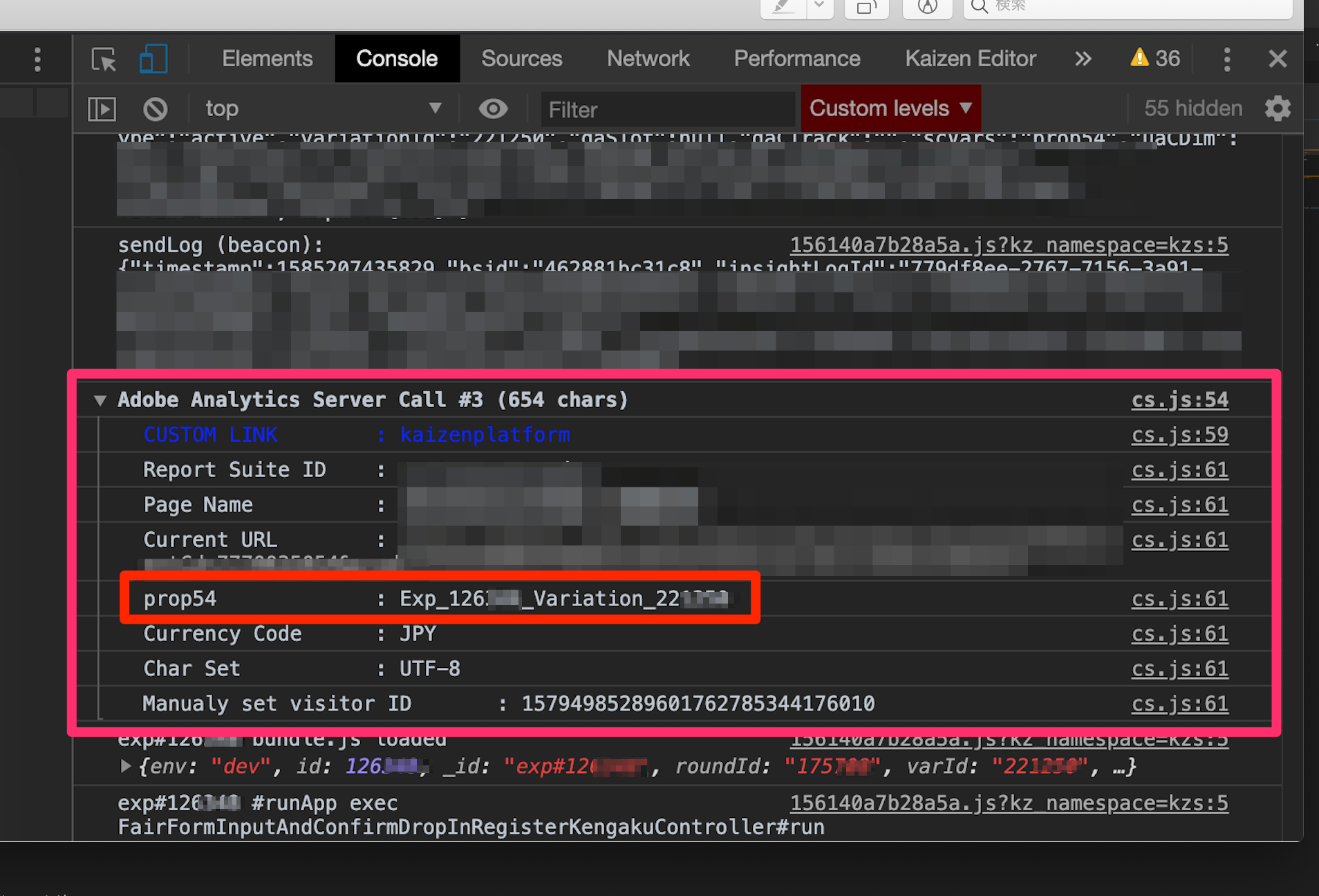Click the browser rotate toolbar icon
Image resolution: width=1319 pixels, height=896 pixels.
click(866, 7)
